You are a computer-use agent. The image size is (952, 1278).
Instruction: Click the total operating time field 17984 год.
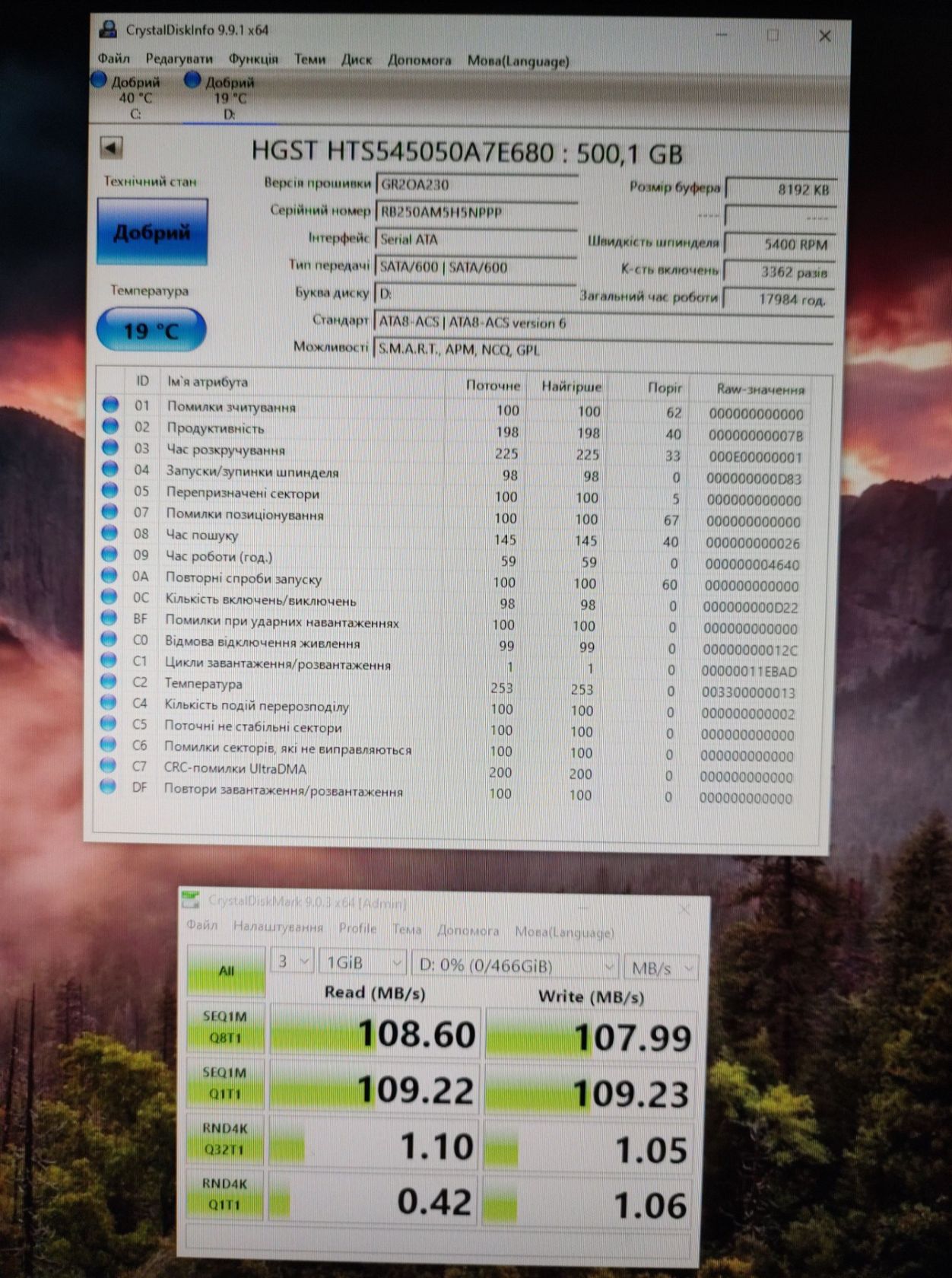779,300
